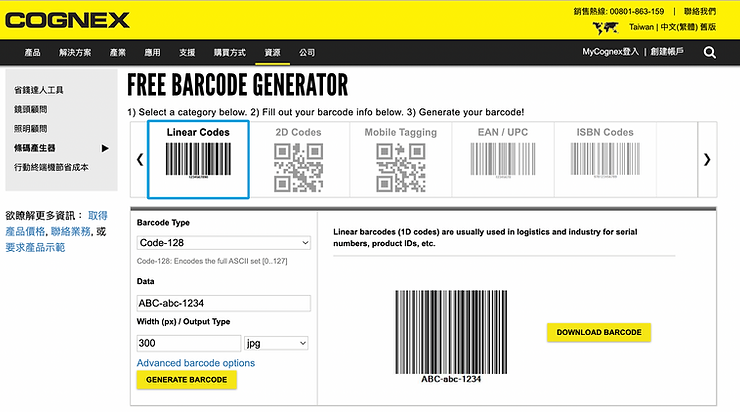Click the 聯絡業務 link

[71, 232]
